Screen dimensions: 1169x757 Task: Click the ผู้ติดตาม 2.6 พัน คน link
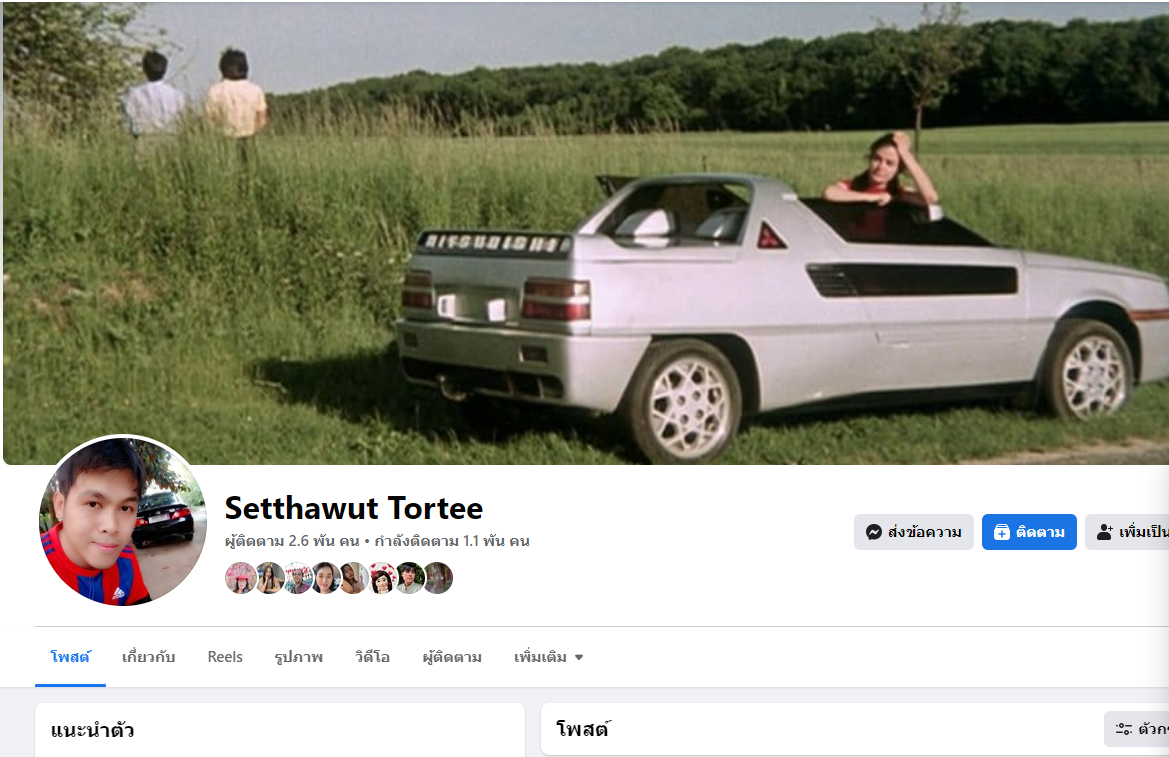coord(292,541)
